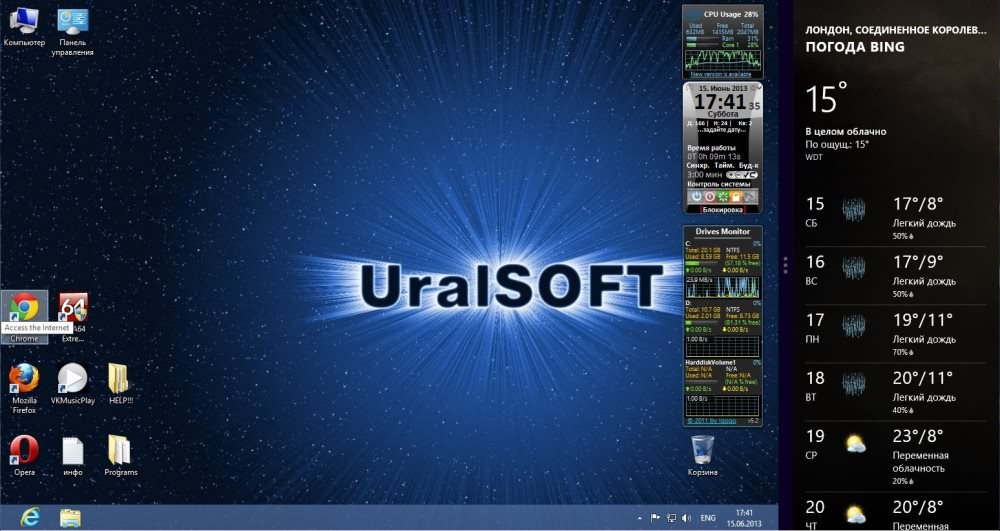Click the 'New version is available' link
The height and width of the screenshot is (531, 1000).
point(720,74)
